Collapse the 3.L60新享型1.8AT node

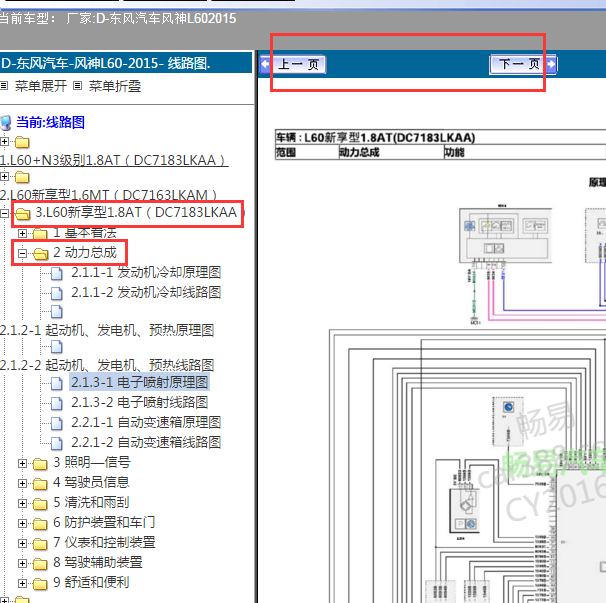tap(4, 213)
